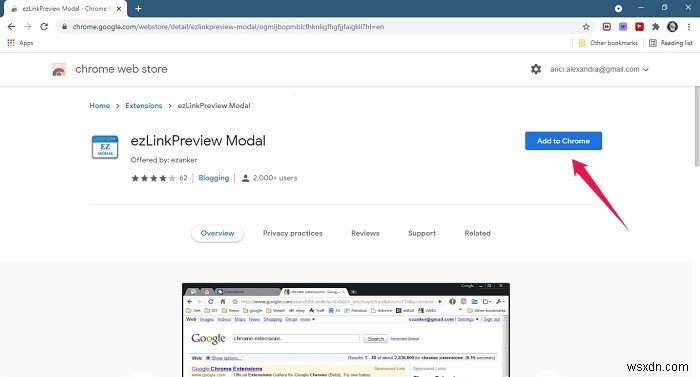Open Other bookmarks folder

pos(608,43)
